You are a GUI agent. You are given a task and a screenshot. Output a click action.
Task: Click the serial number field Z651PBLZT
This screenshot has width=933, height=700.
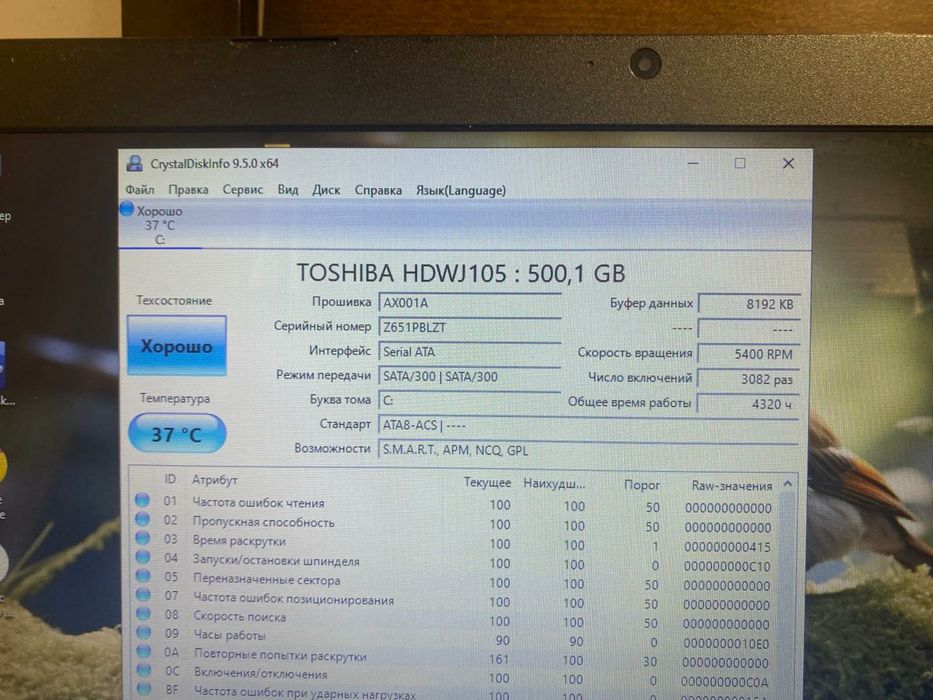click(x=469, y=327)
